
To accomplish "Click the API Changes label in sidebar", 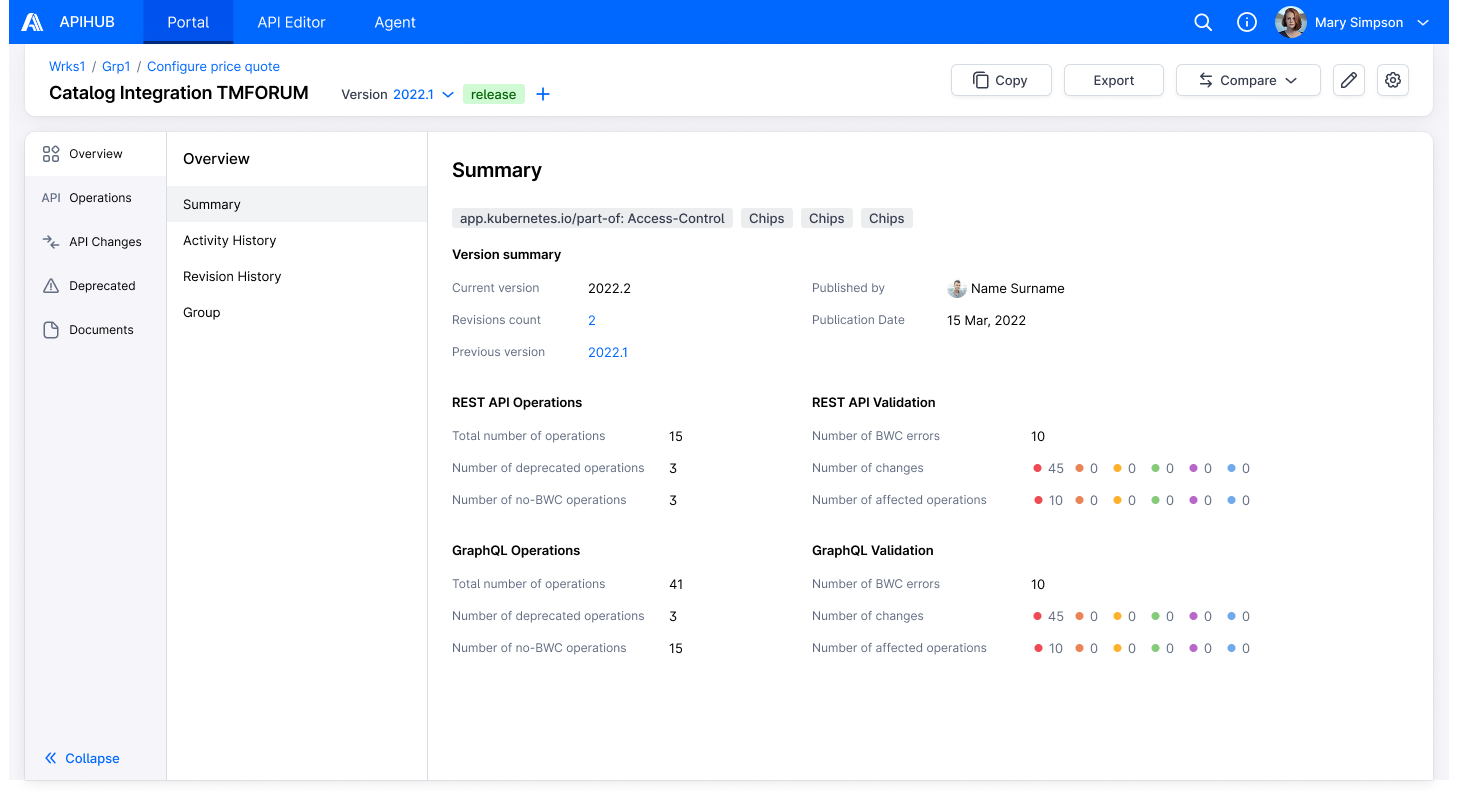I will 105,242.
